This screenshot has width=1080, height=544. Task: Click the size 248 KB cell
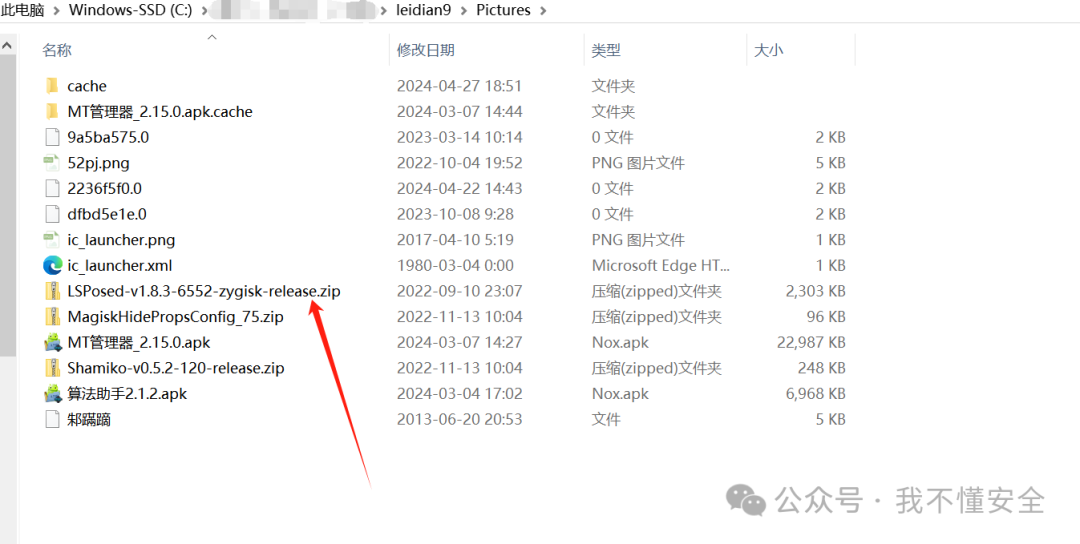[824, 368]
